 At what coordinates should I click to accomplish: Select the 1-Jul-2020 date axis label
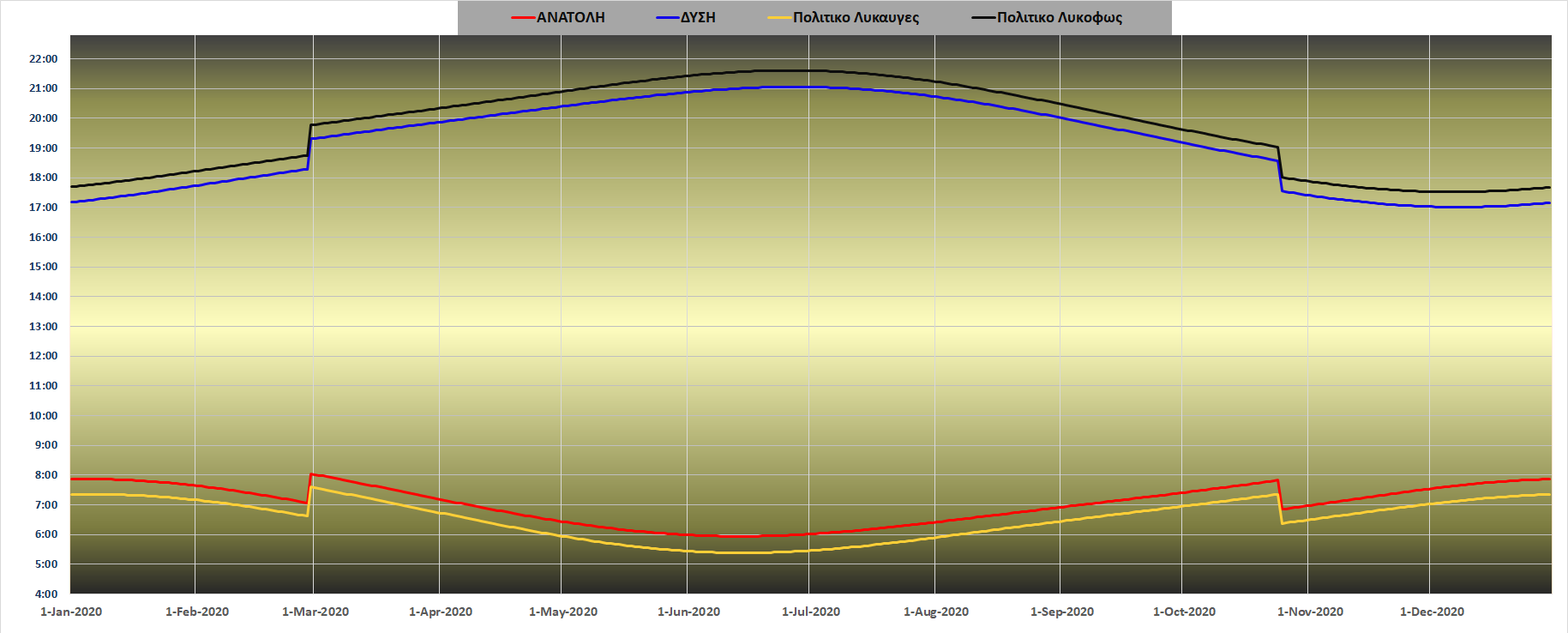[x=811, y=612]
